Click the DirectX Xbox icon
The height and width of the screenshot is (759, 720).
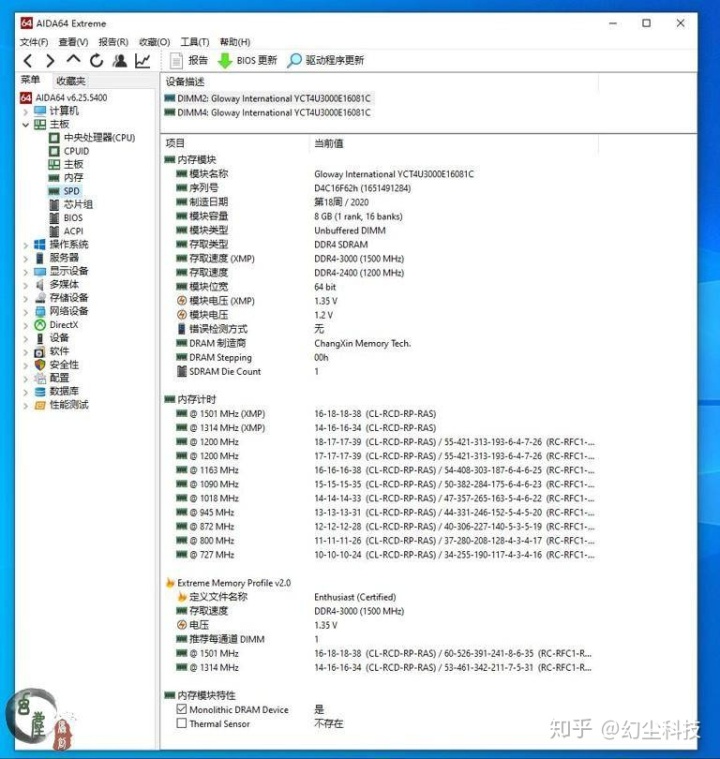pos(40,325)
